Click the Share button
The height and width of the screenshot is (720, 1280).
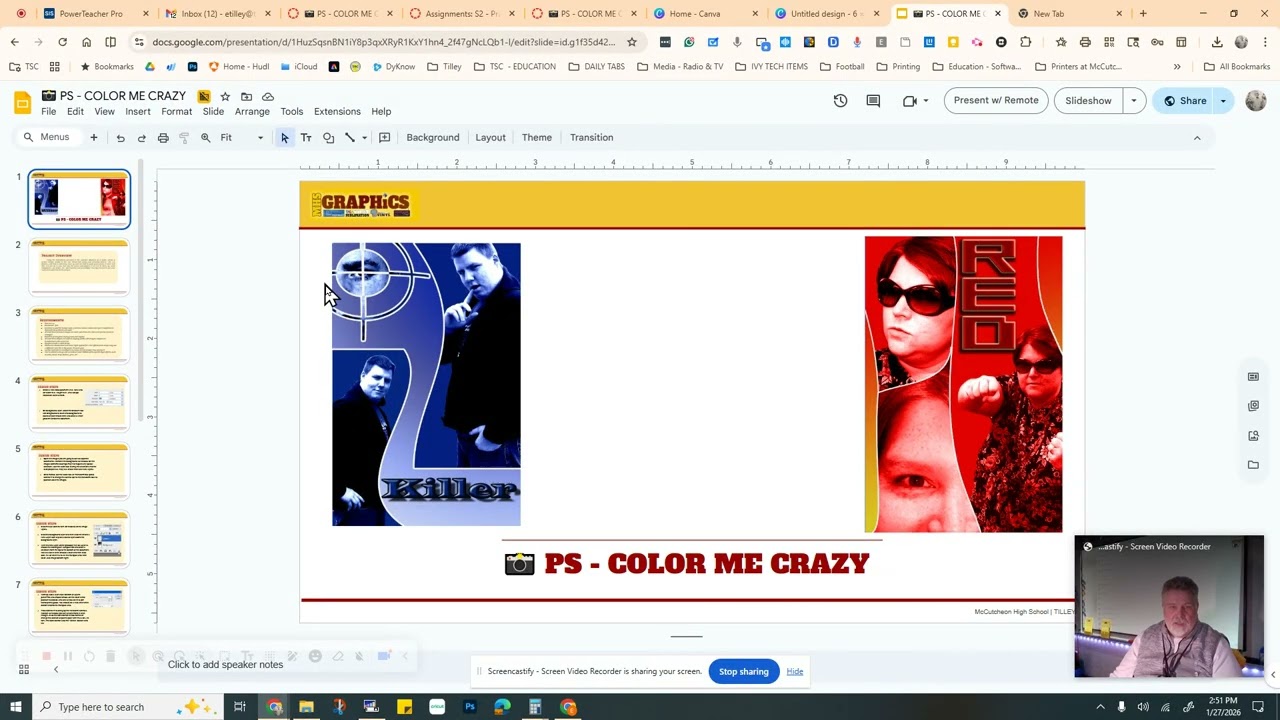[1183, 101]
